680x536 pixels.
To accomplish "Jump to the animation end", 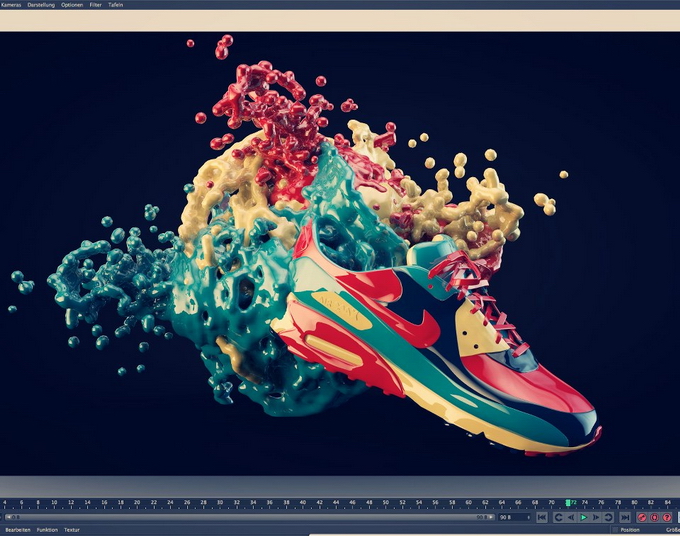I will [625, 517].
